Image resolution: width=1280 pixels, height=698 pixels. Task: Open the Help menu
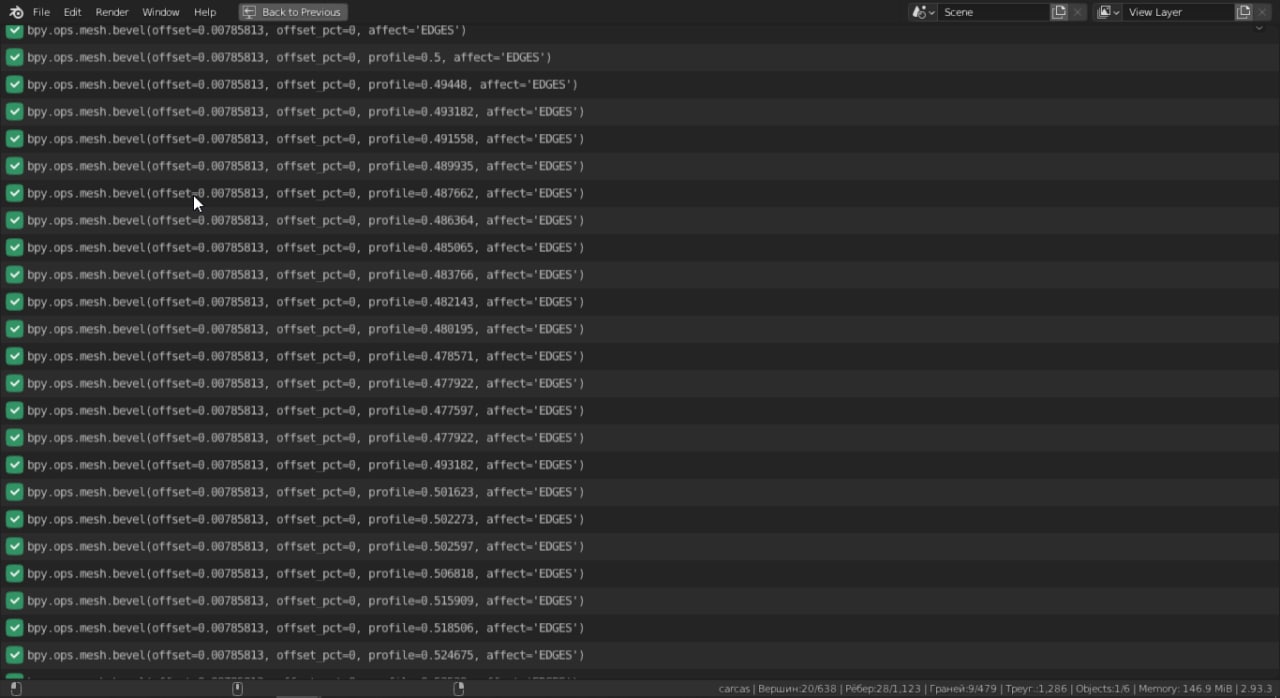(205, 12)
